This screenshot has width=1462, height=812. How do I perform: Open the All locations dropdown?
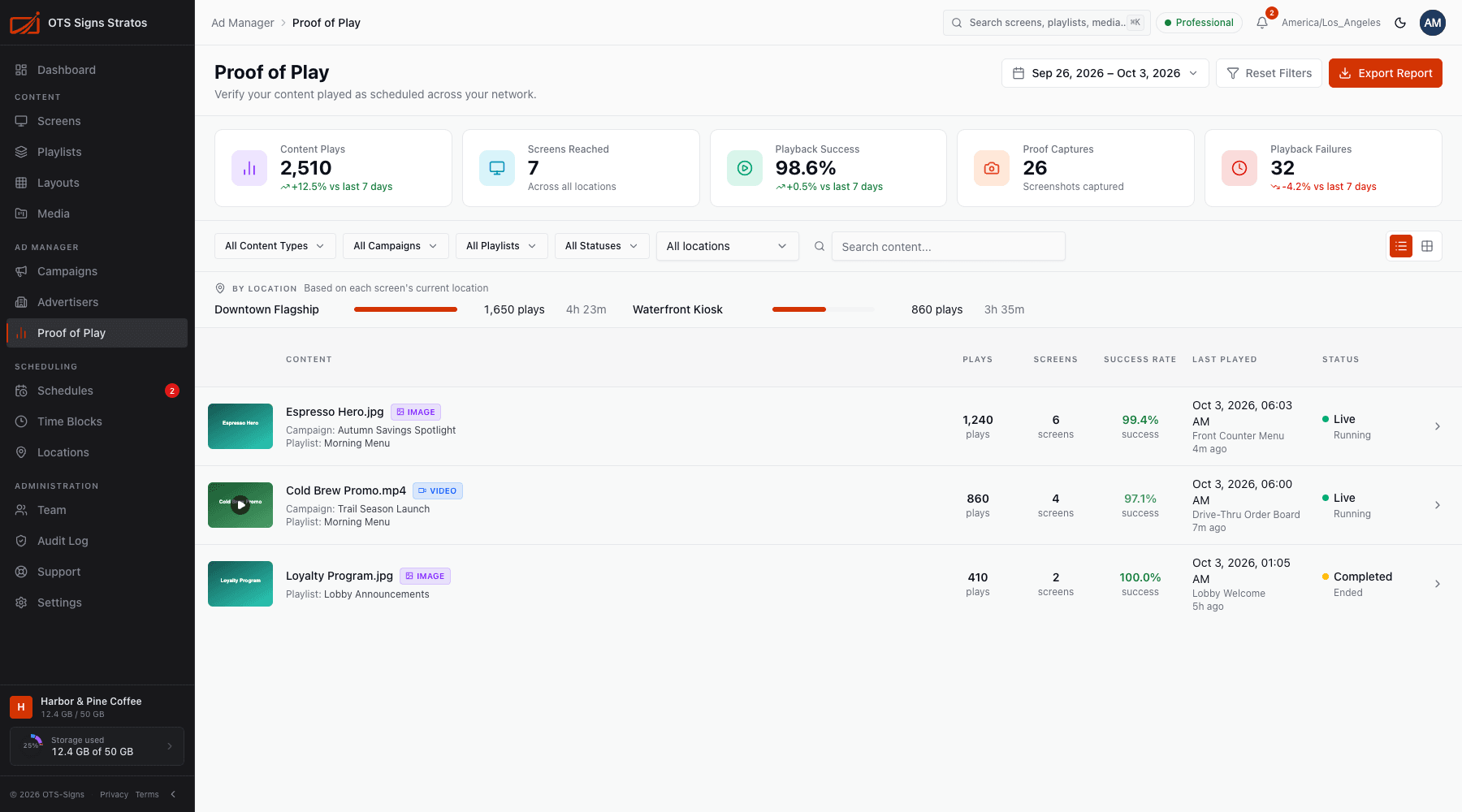tap(728, 246)
